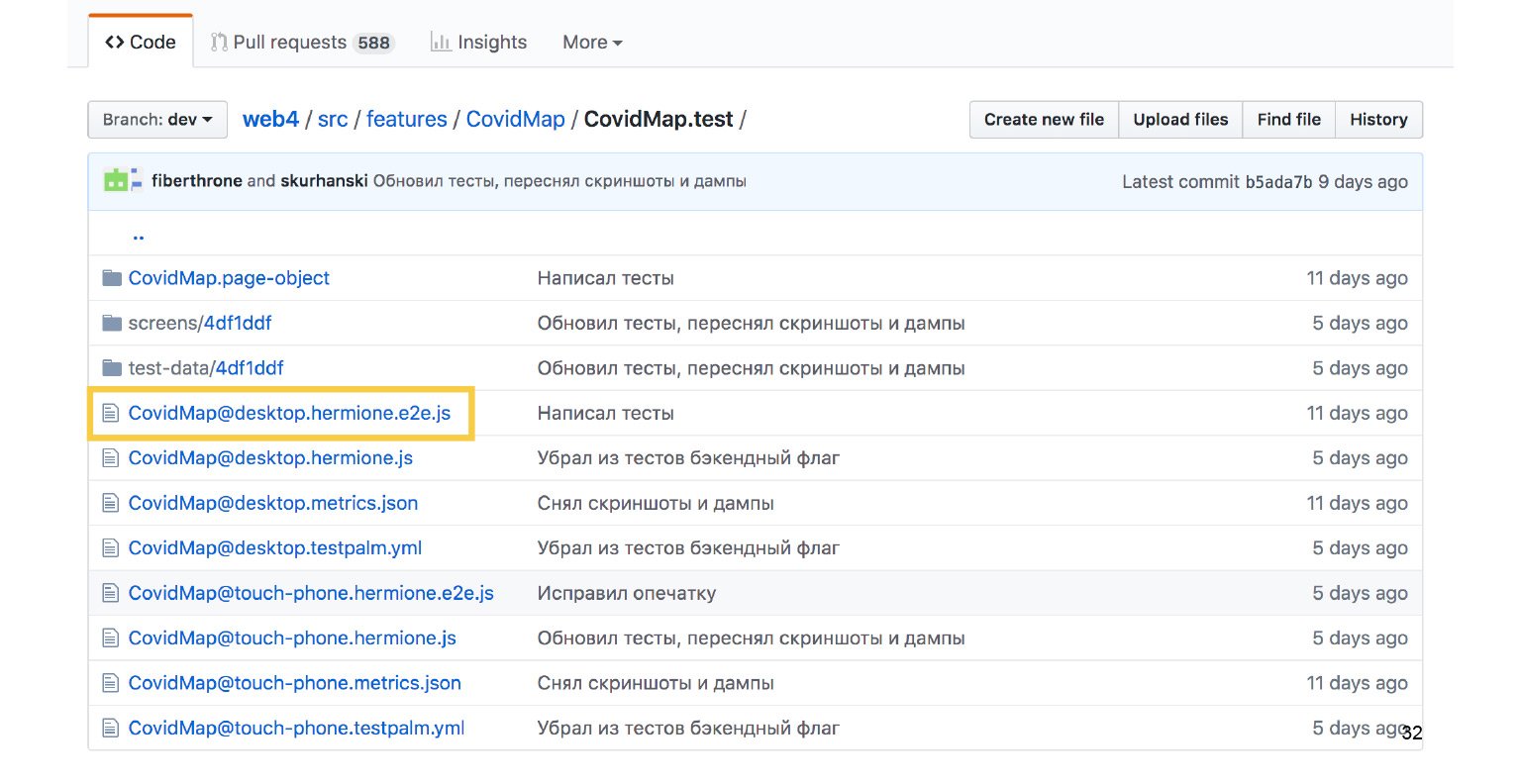Image resolution: width=1521 pixels, height=784 pixels.
Task: Click the pull request icon next to Pull requests
Action: 220,42
